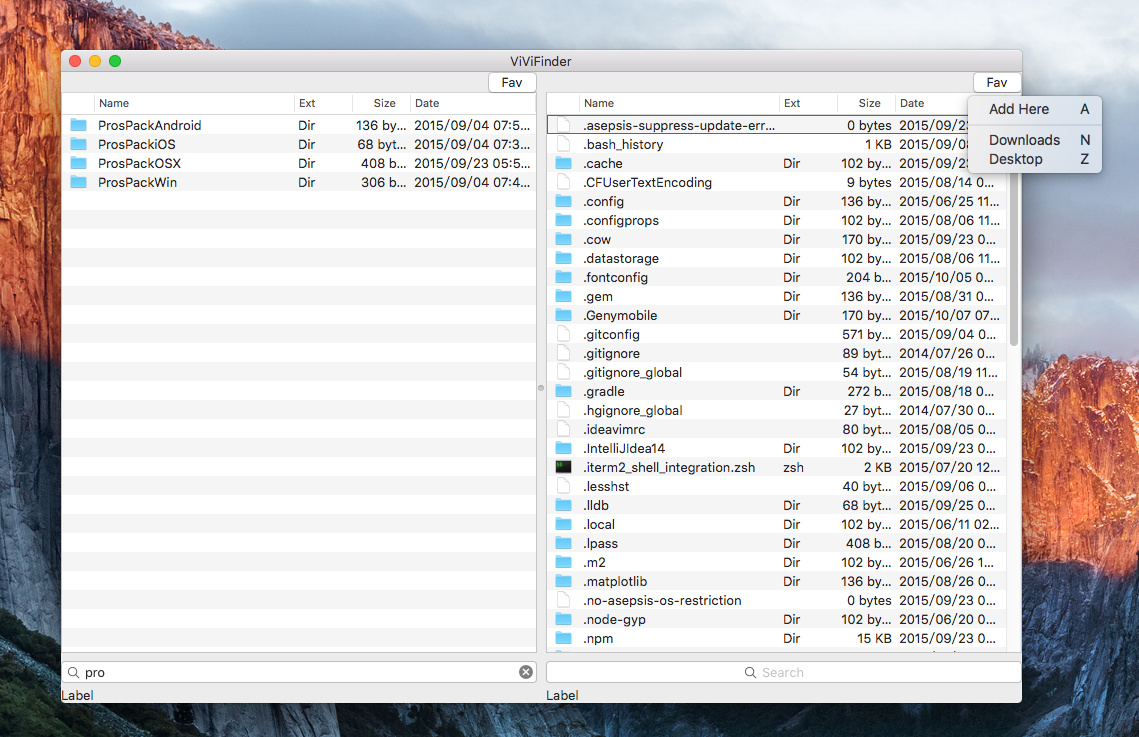
Task: Click the zsh extension cell
Action: (793, 468)
